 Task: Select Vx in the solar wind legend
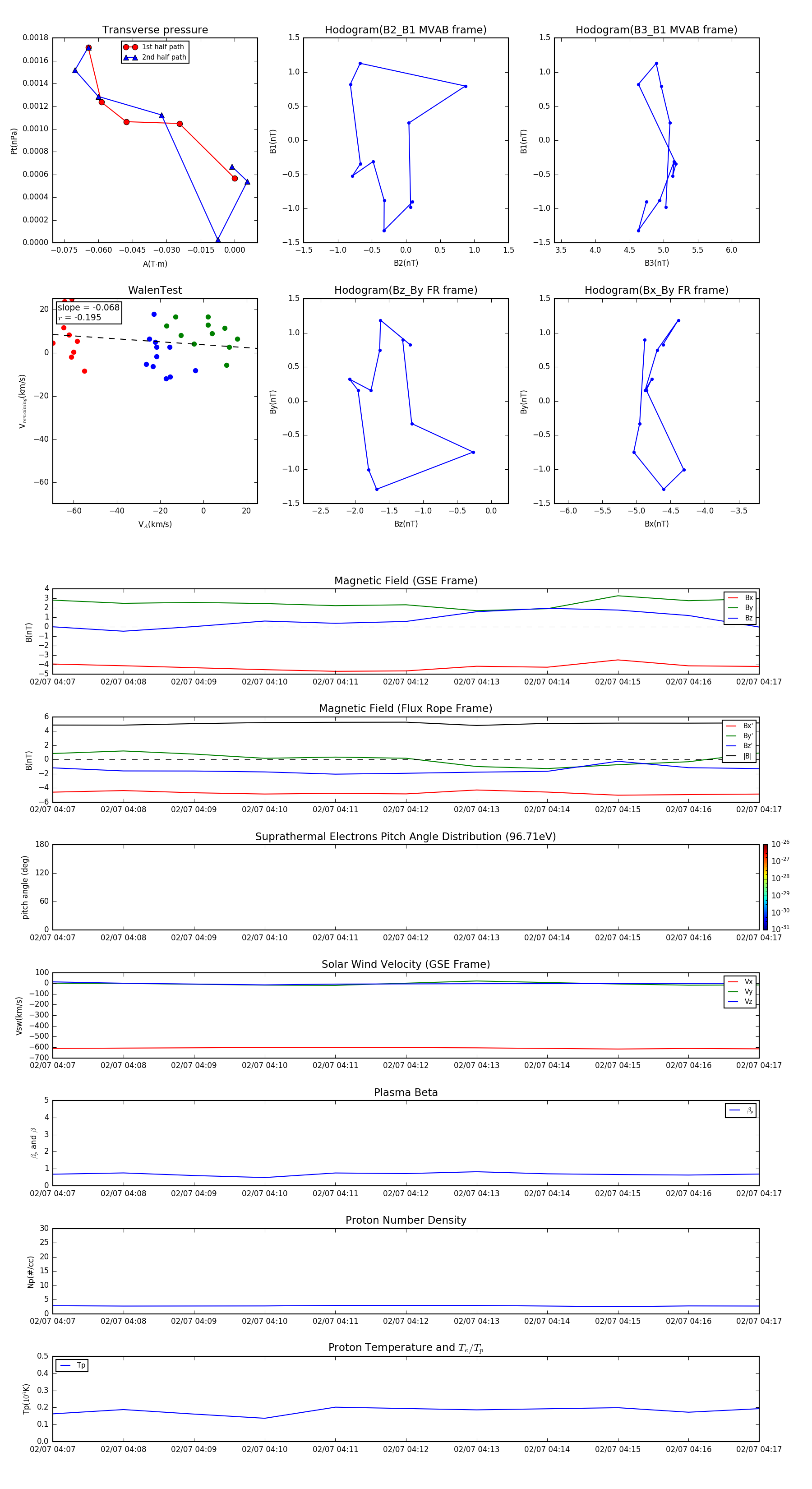(740, 981)
